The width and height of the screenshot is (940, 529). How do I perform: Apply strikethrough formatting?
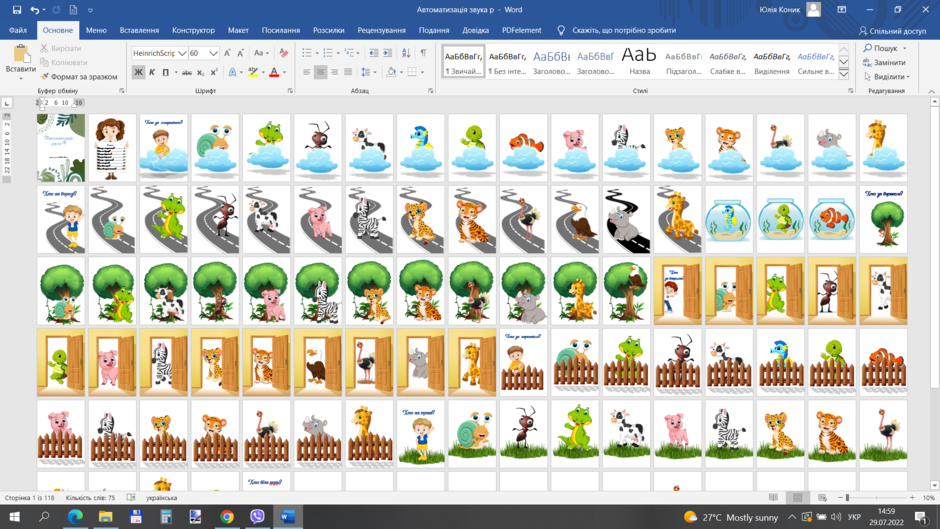(x=186, y=73)
